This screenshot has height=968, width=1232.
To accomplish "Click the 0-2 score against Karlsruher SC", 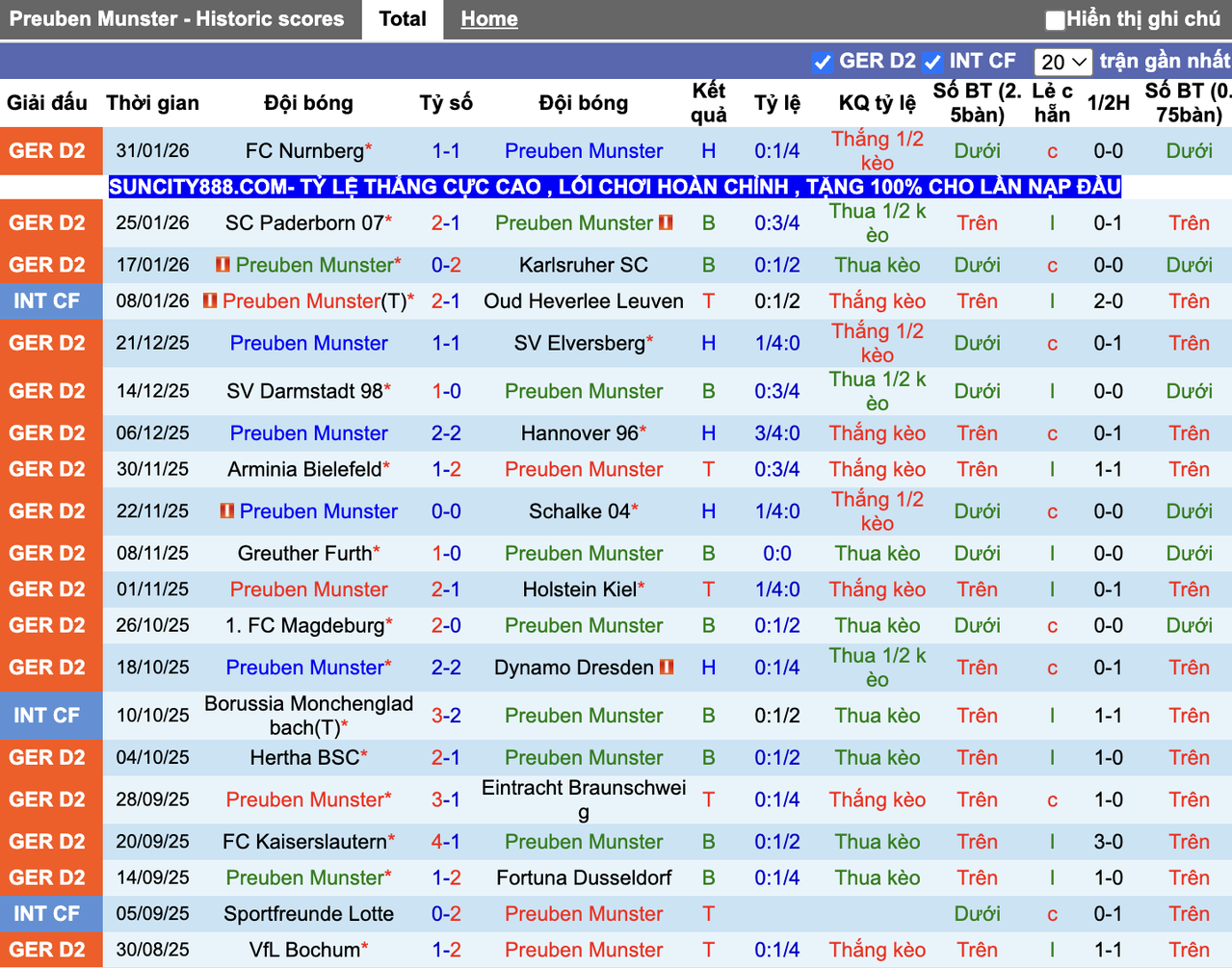I will click(x=446, y=265).
